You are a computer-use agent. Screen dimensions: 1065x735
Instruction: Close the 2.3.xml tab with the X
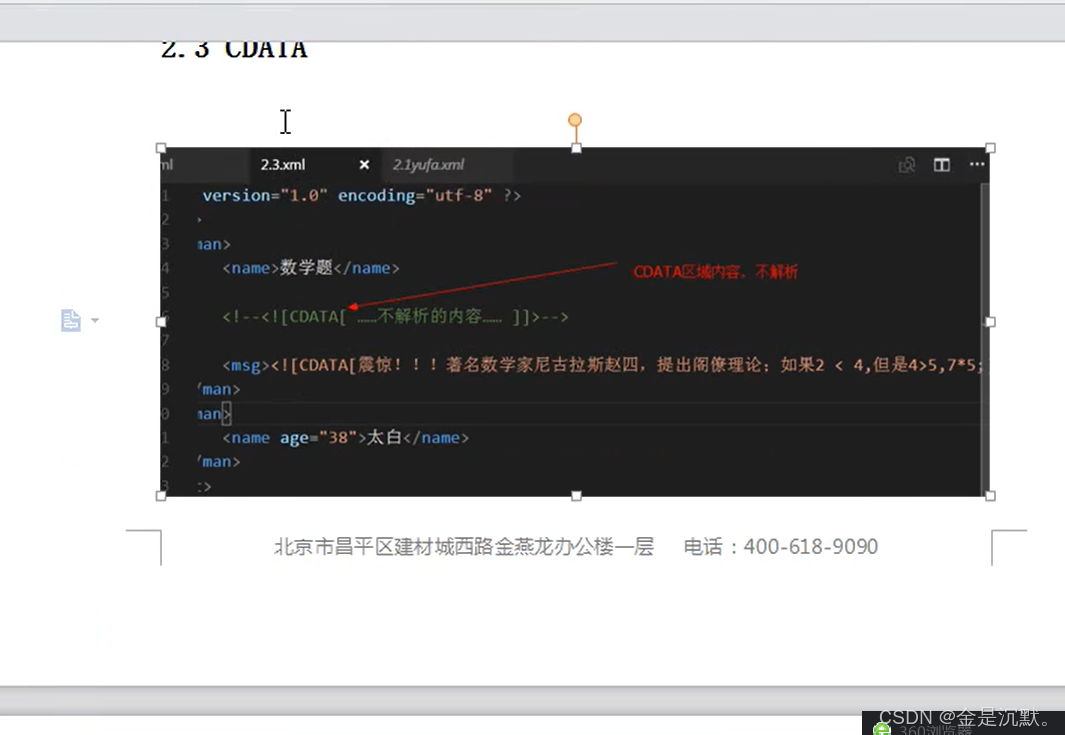tap(364, 164)
